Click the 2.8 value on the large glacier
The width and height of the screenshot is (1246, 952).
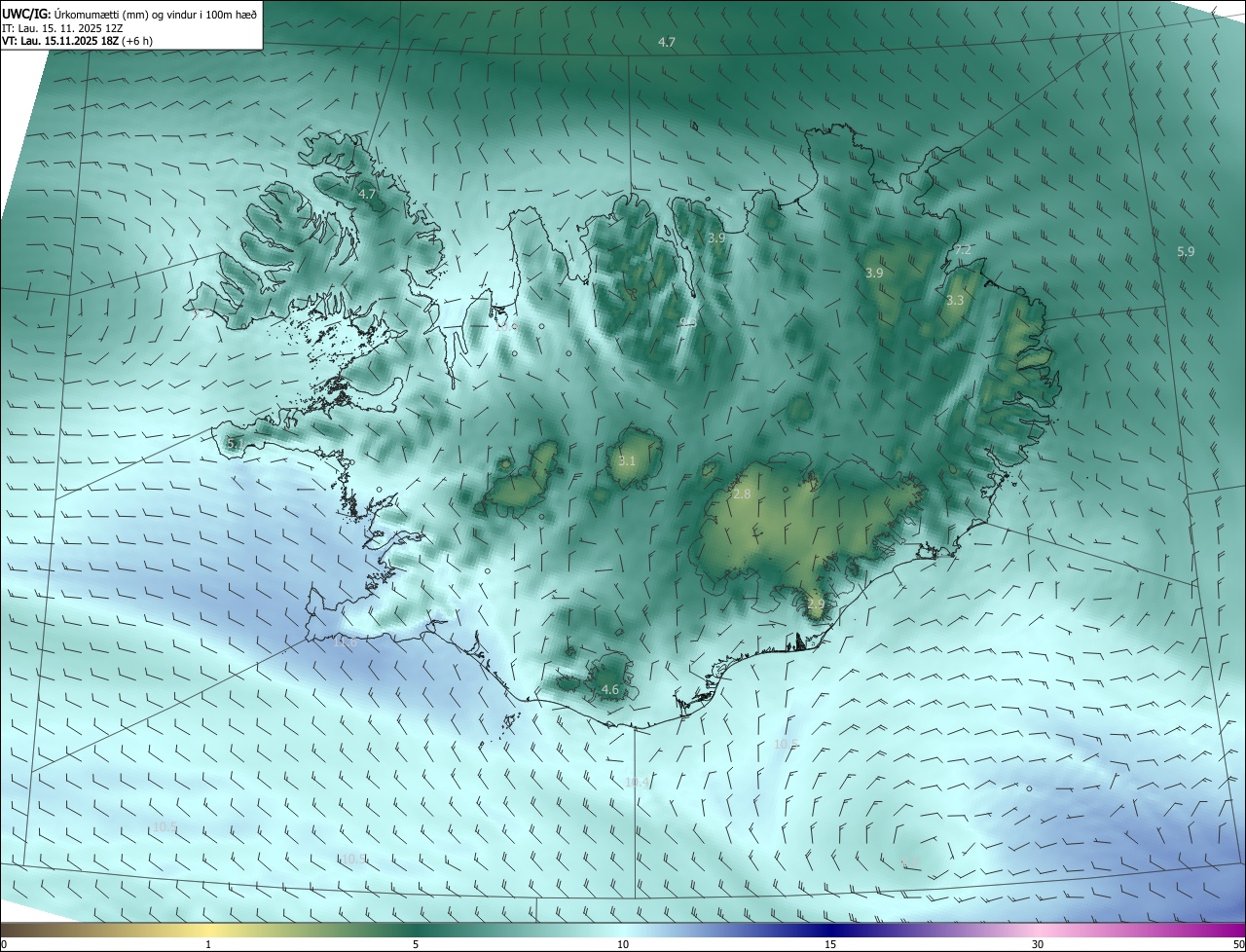tap(742, 494)
